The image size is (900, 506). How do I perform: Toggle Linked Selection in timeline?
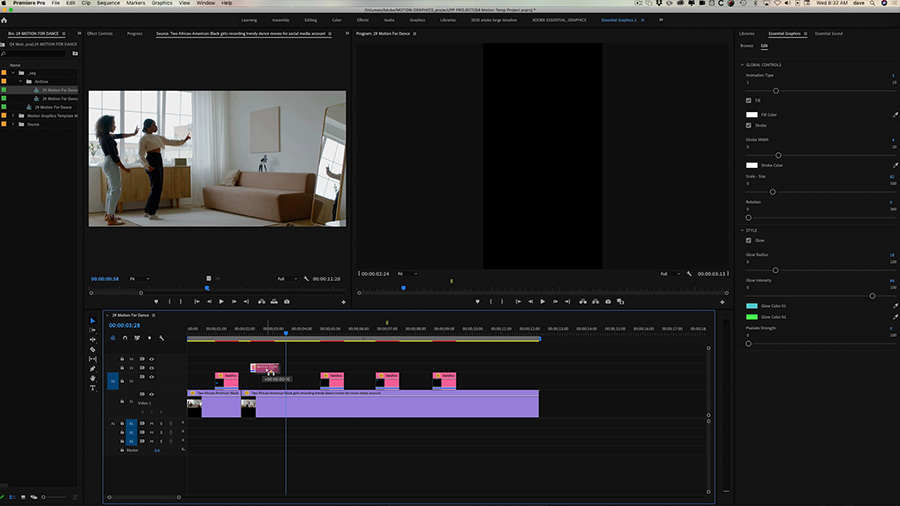pyautogui.click(x=137, y=338)
